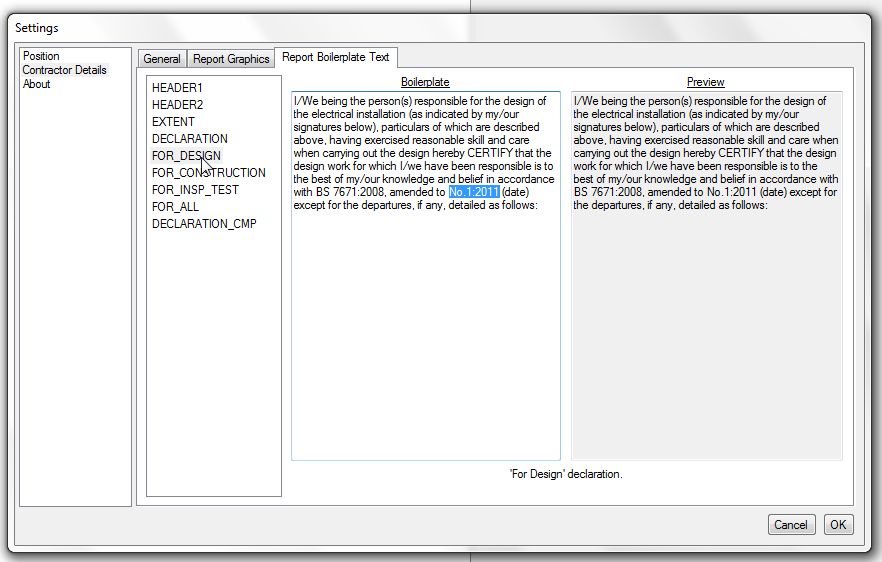
Task: Switch to the Report Graphics tab
Action: pyautogui.click(x=231, y=59)
